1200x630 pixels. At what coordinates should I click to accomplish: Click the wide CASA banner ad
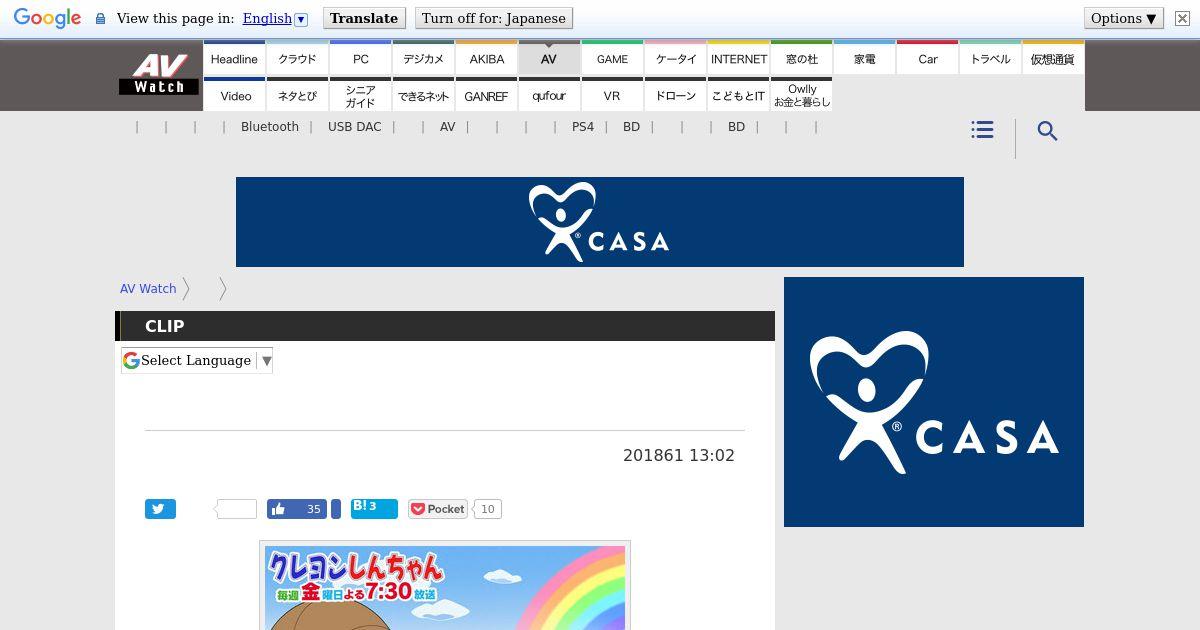tap(600, 222)
